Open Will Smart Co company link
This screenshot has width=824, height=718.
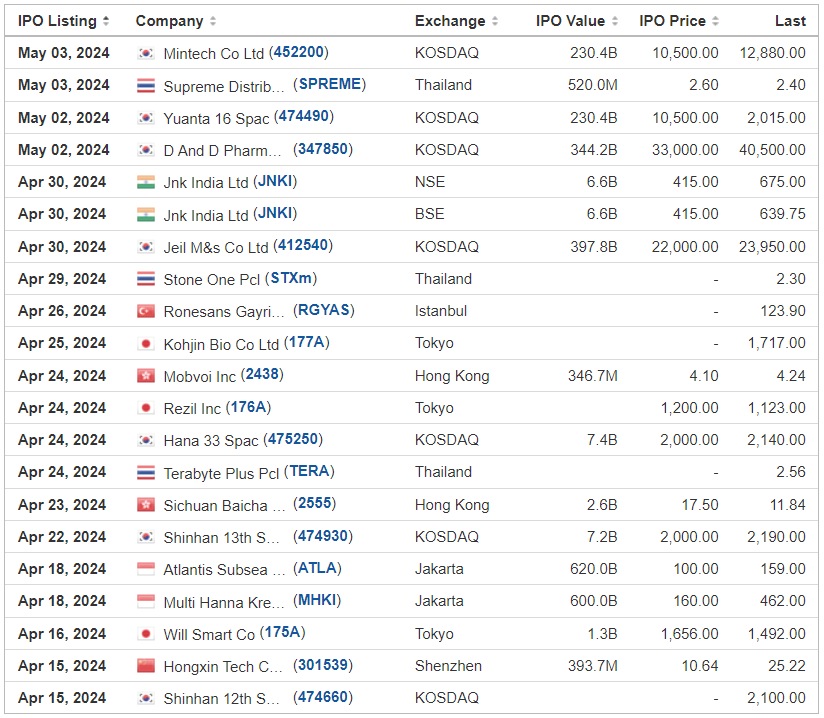coord(209,634)
